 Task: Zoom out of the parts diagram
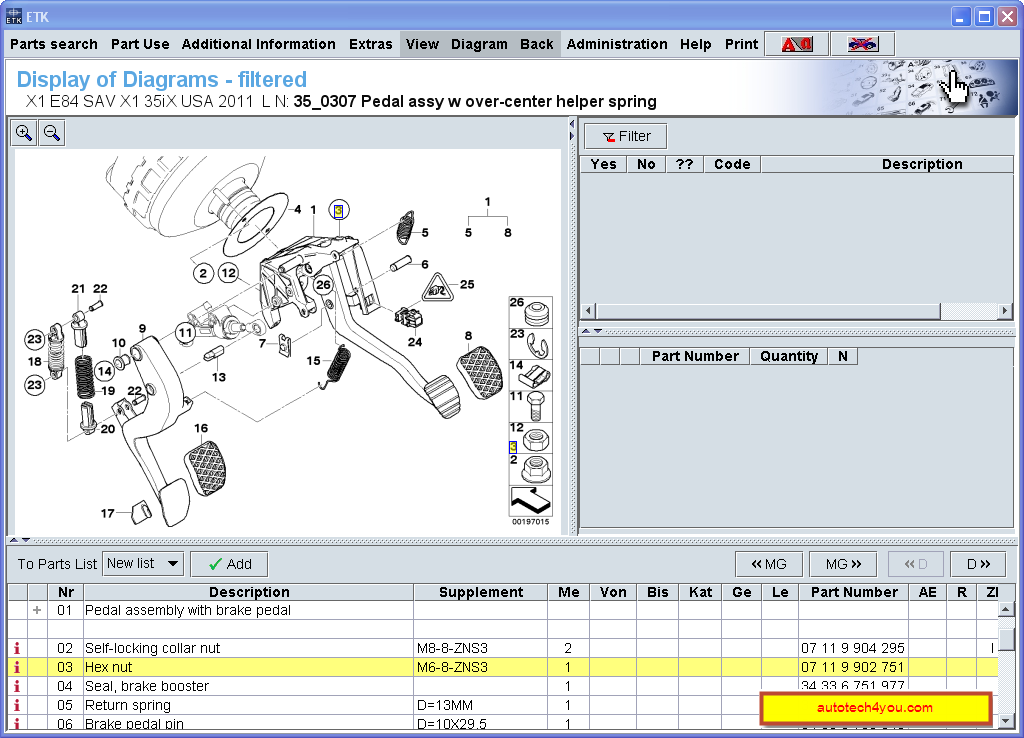[x=52, y=133]
